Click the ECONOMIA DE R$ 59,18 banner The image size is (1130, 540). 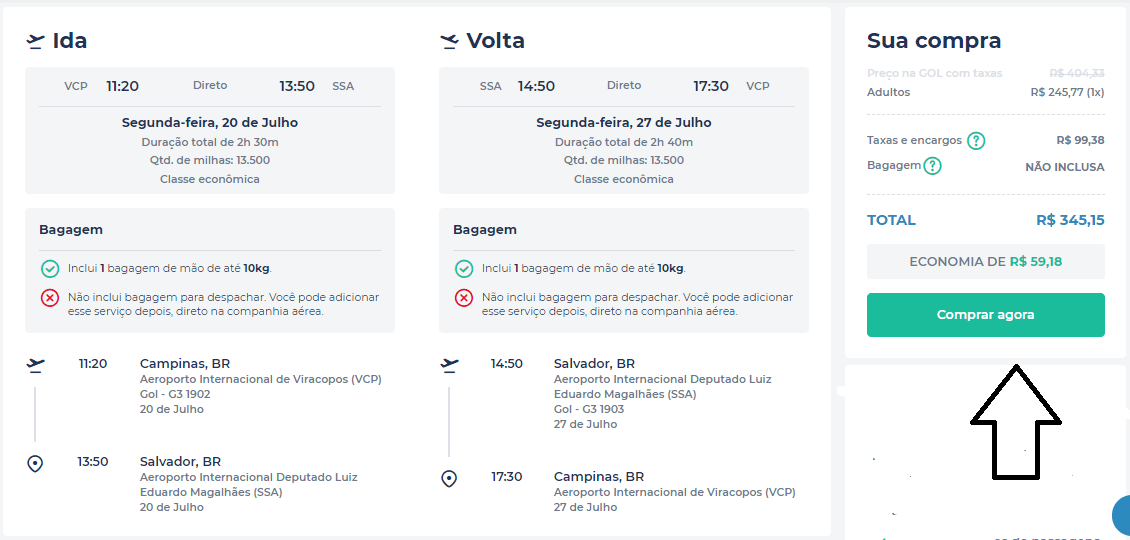tap(985, 262)
